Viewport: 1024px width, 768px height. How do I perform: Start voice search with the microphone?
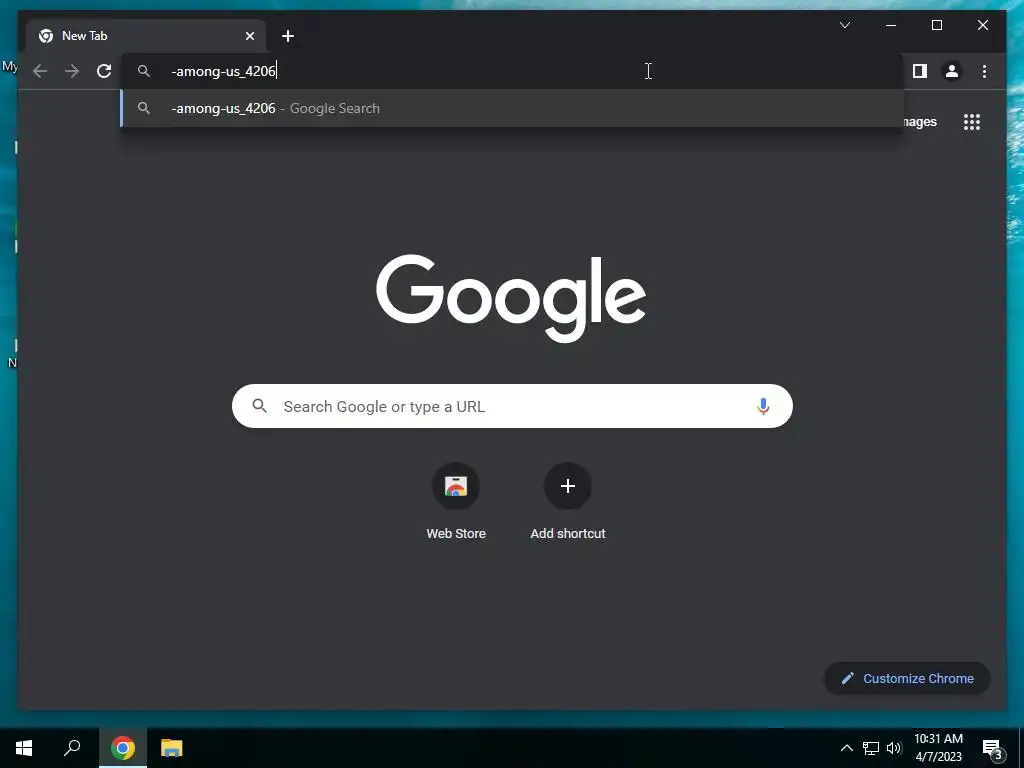(763, 406)
